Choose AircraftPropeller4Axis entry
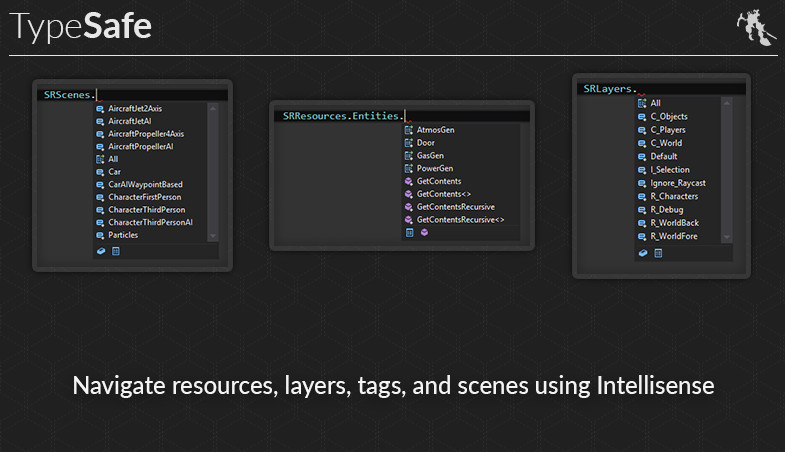785x452 pixels. coord(146,134)
